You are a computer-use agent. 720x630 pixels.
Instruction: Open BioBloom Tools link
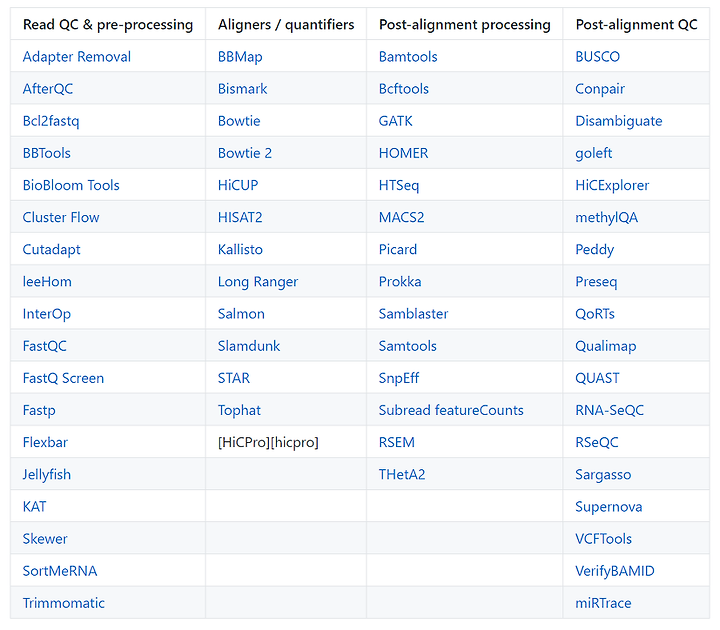click(71, 185)
